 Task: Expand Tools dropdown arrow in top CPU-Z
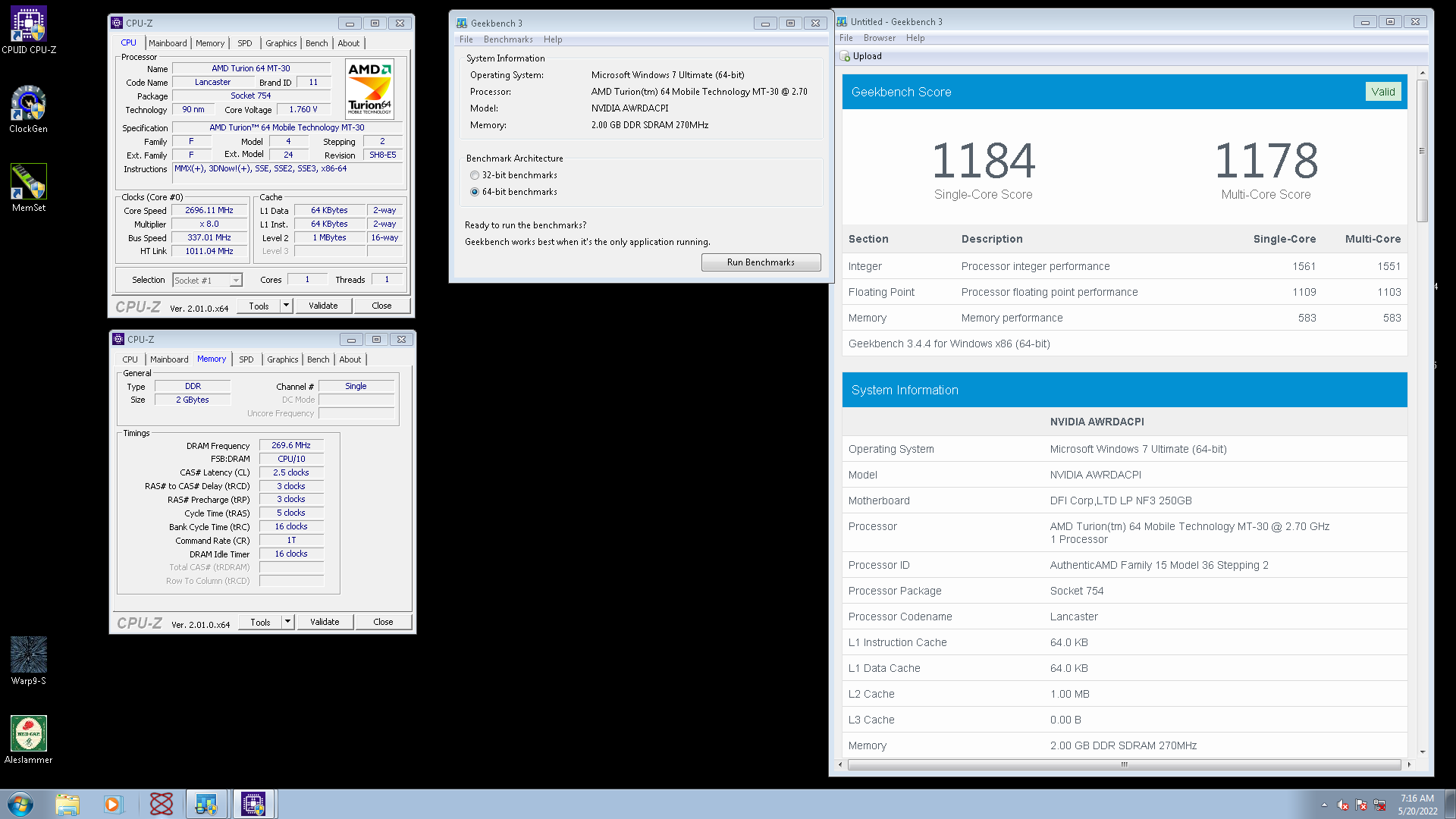coord(286,306)
